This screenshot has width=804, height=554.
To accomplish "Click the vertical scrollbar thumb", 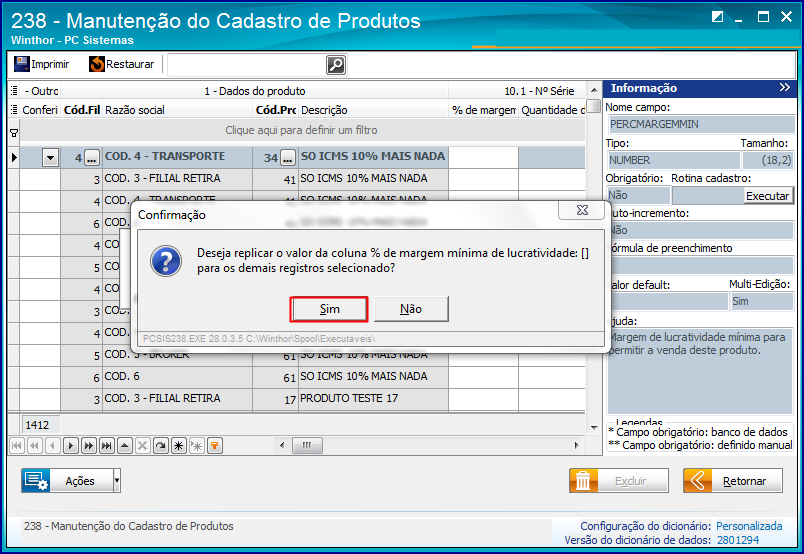I will 594,106.
